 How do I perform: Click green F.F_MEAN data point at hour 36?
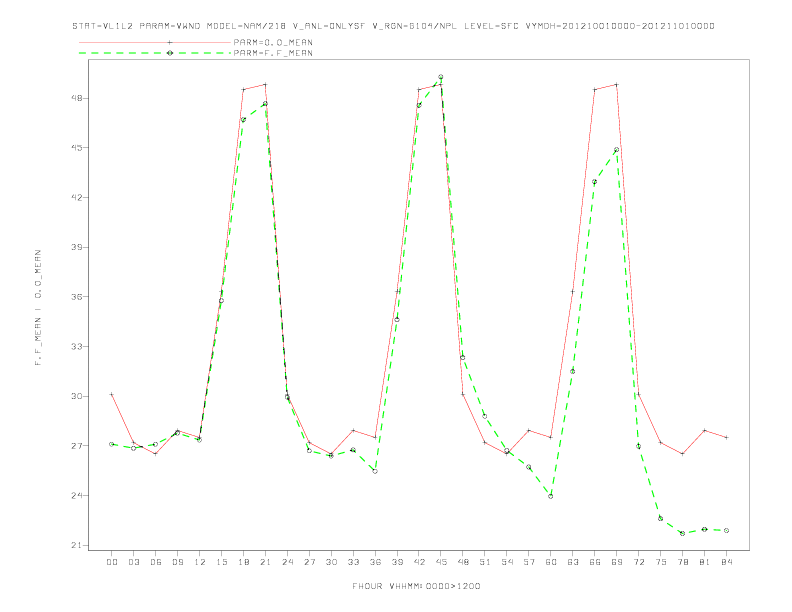pyautogui.click(x=375, y=471)
